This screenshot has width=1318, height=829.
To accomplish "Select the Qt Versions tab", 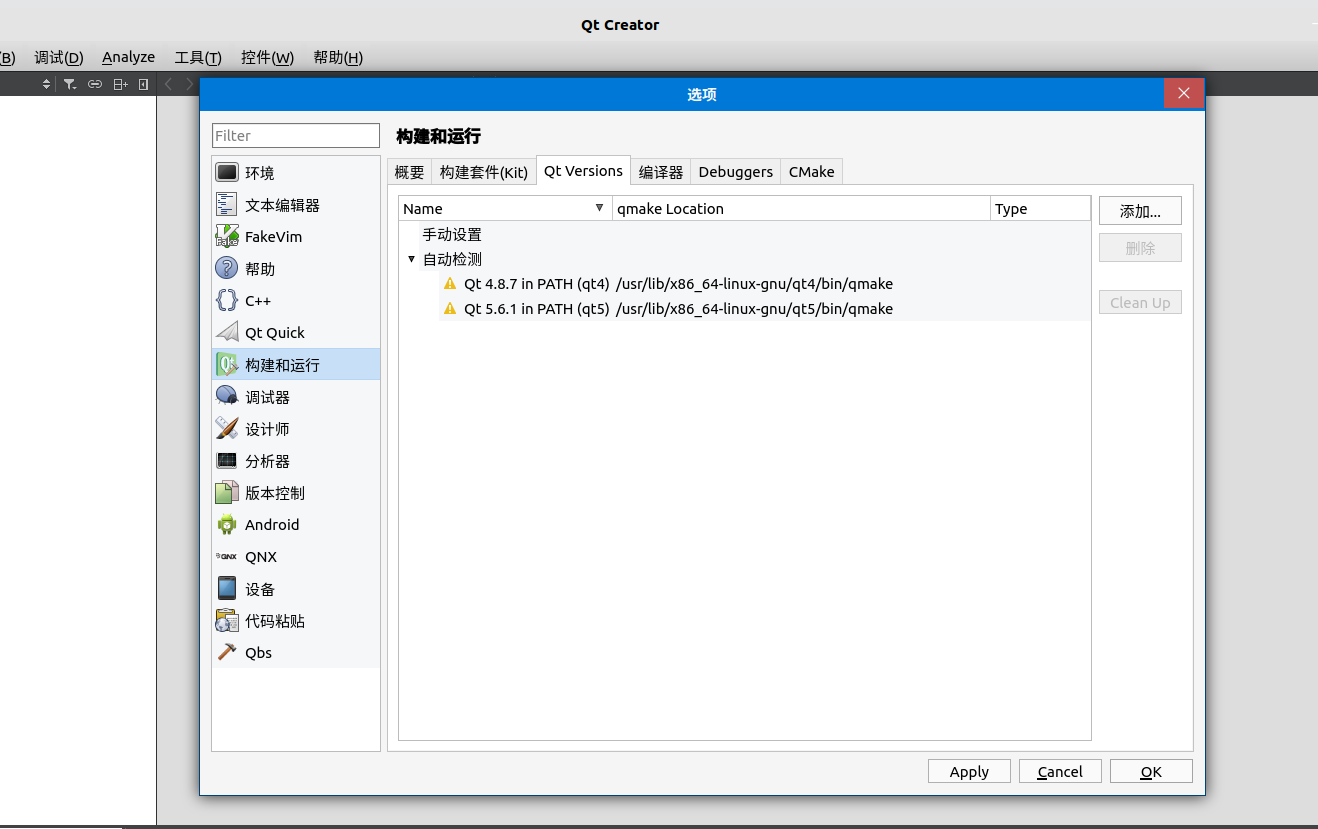I will tap(583, 171).
